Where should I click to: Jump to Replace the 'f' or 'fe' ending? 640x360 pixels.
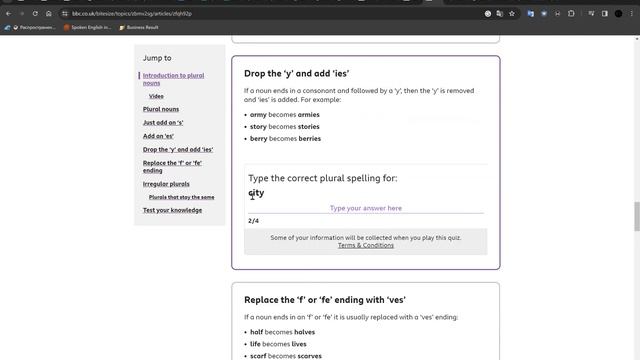click(172, 167)
